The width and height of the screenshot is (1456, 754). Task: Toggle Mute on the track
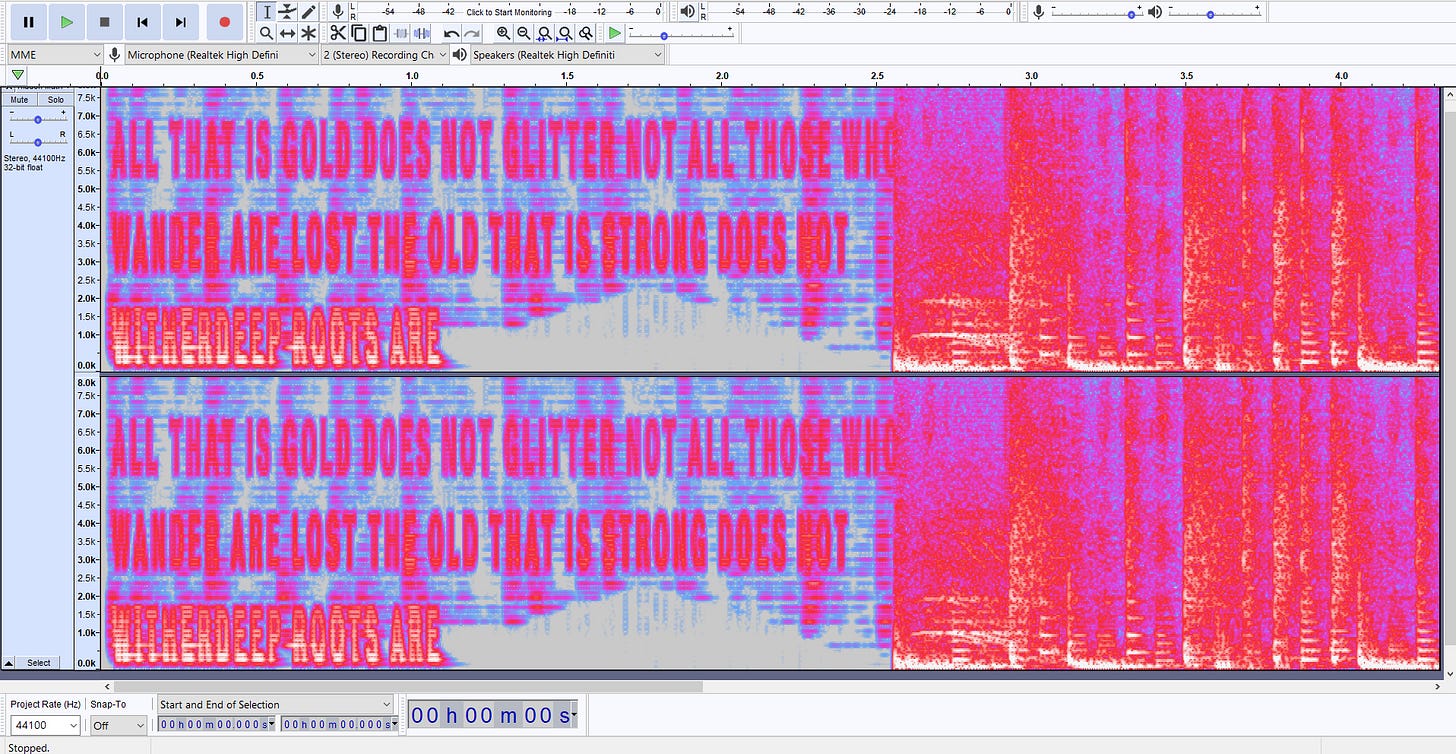(20, 100)
